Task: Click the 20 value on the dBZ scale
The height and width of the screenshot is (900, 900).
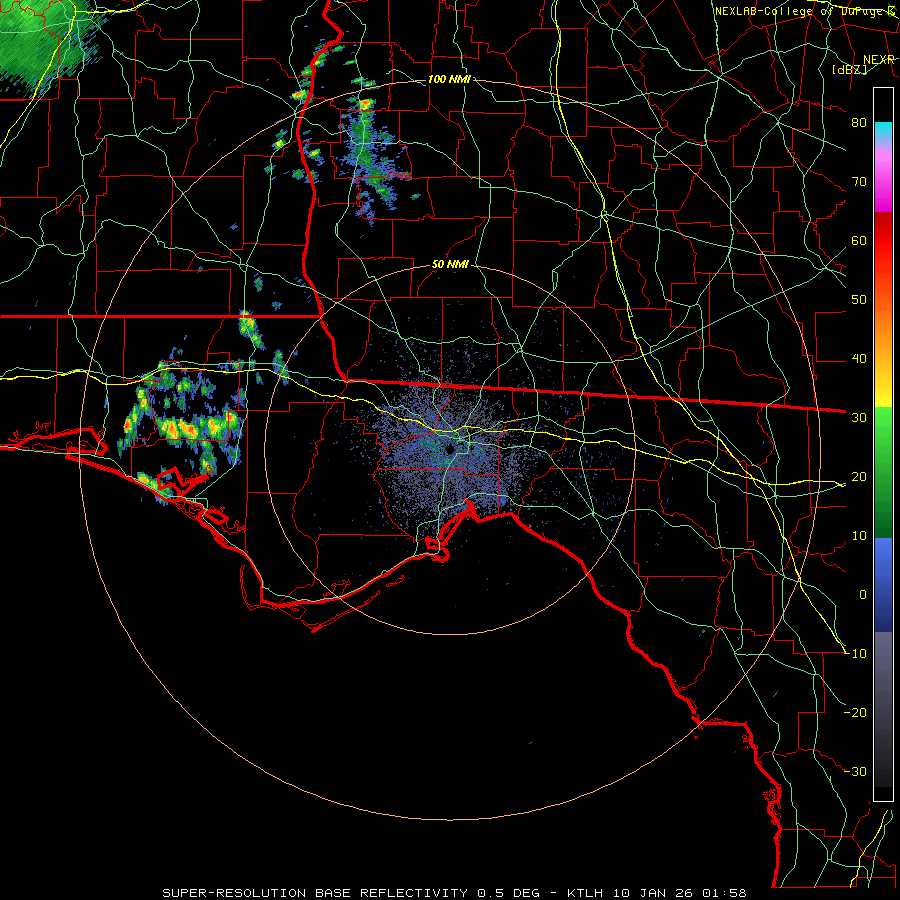Action: [859, 477]
